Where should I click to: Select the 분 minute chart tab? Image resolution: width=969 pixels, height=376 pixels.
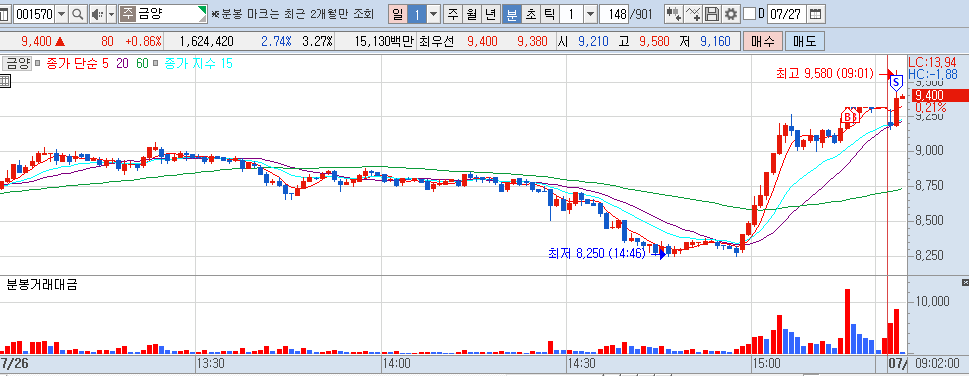(x=512, y=14)
